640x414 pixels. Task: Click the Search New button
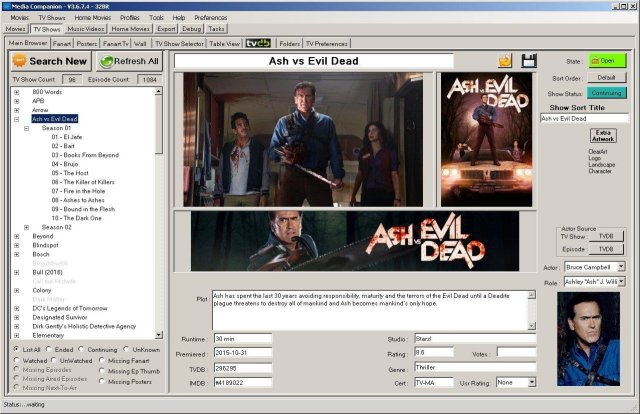click(51, 61)
